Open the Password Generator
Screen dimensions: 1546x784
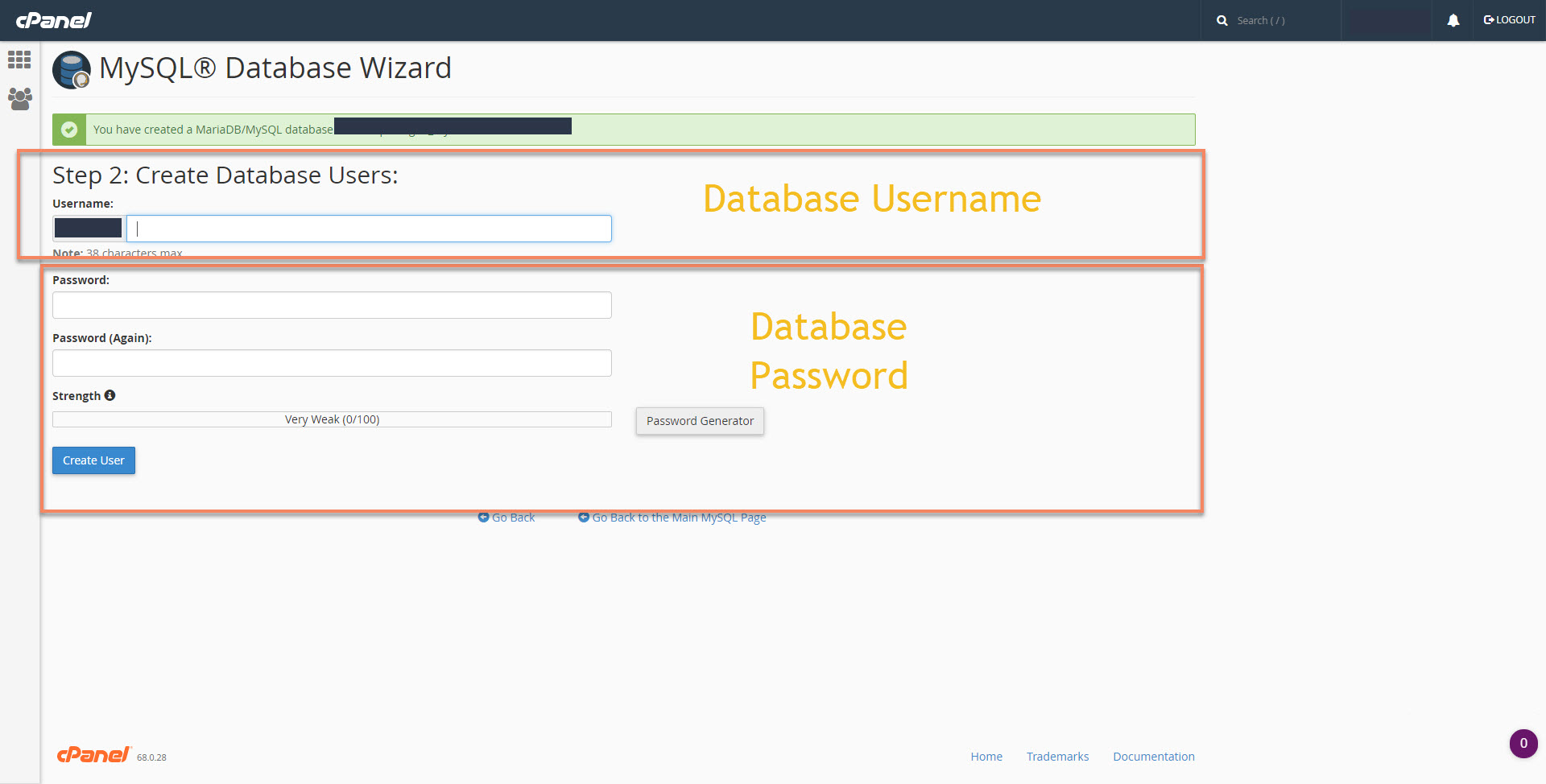pyautogui.click(x=700, y=421)
